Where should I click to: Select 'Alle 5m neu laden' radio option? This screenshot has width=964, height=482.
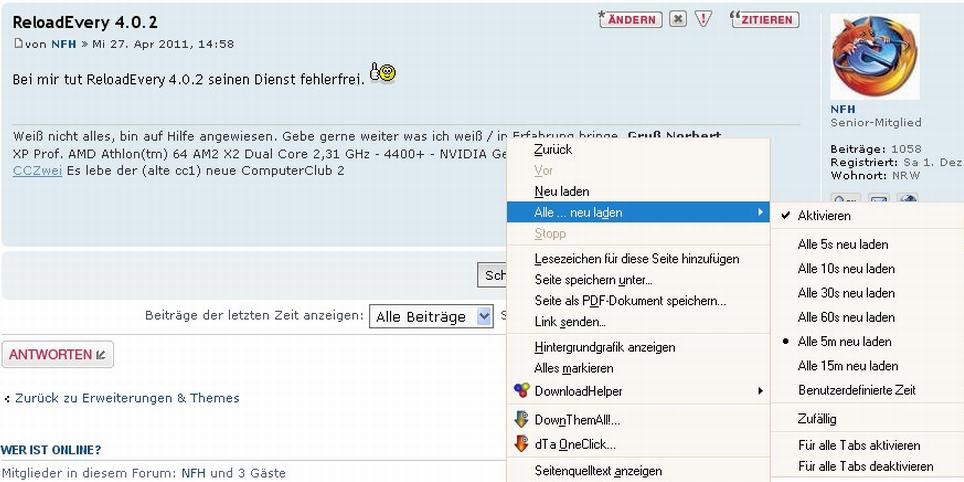click(x=844, y=342)
